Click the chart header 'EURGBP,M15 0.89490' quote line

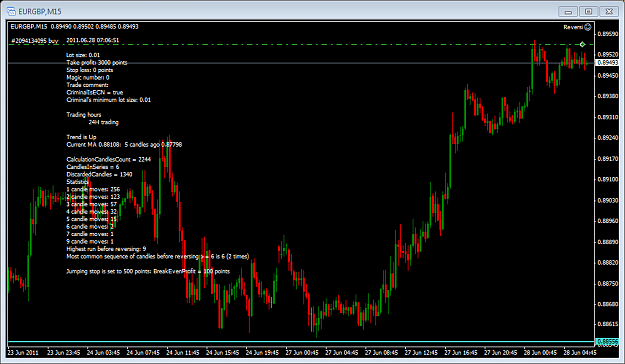click(75, 27)
